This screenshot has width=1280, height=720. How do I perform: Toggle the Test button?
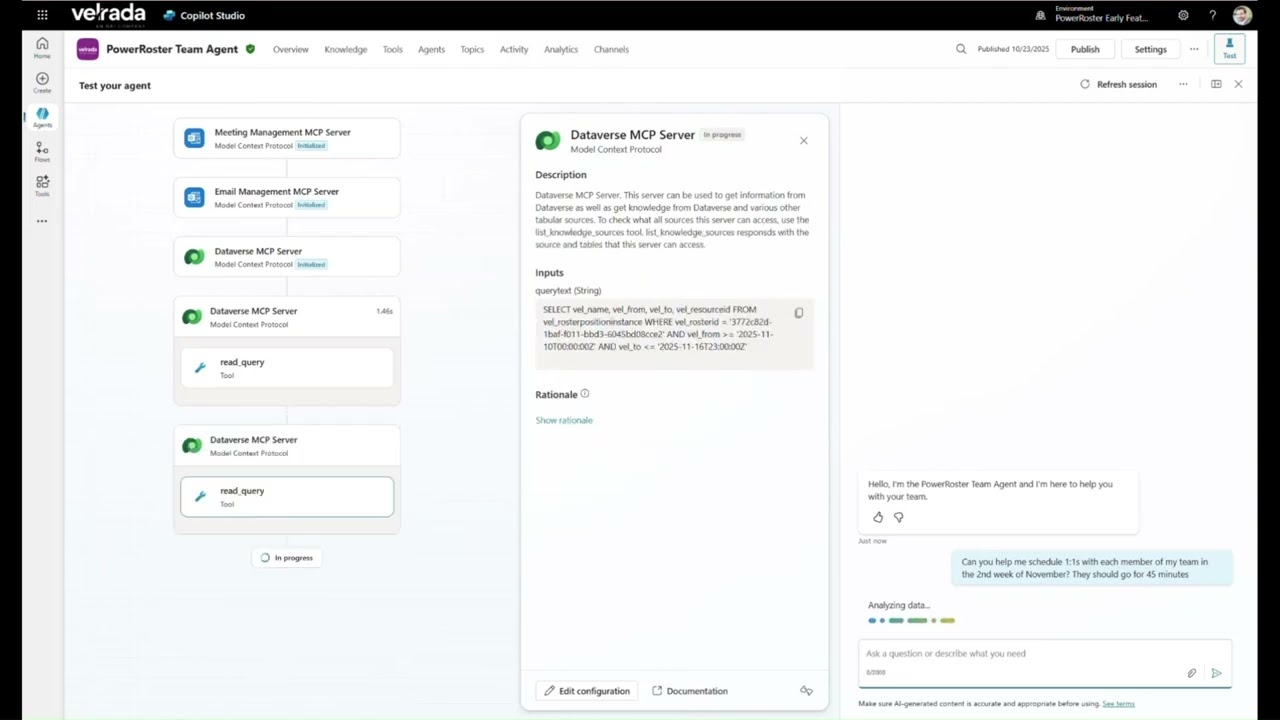[1230, 48]
